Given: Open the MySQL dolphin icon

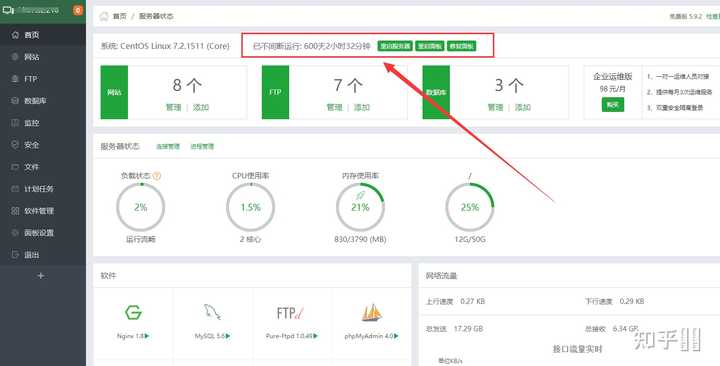Looking at the screenshot, I should 212,312.
